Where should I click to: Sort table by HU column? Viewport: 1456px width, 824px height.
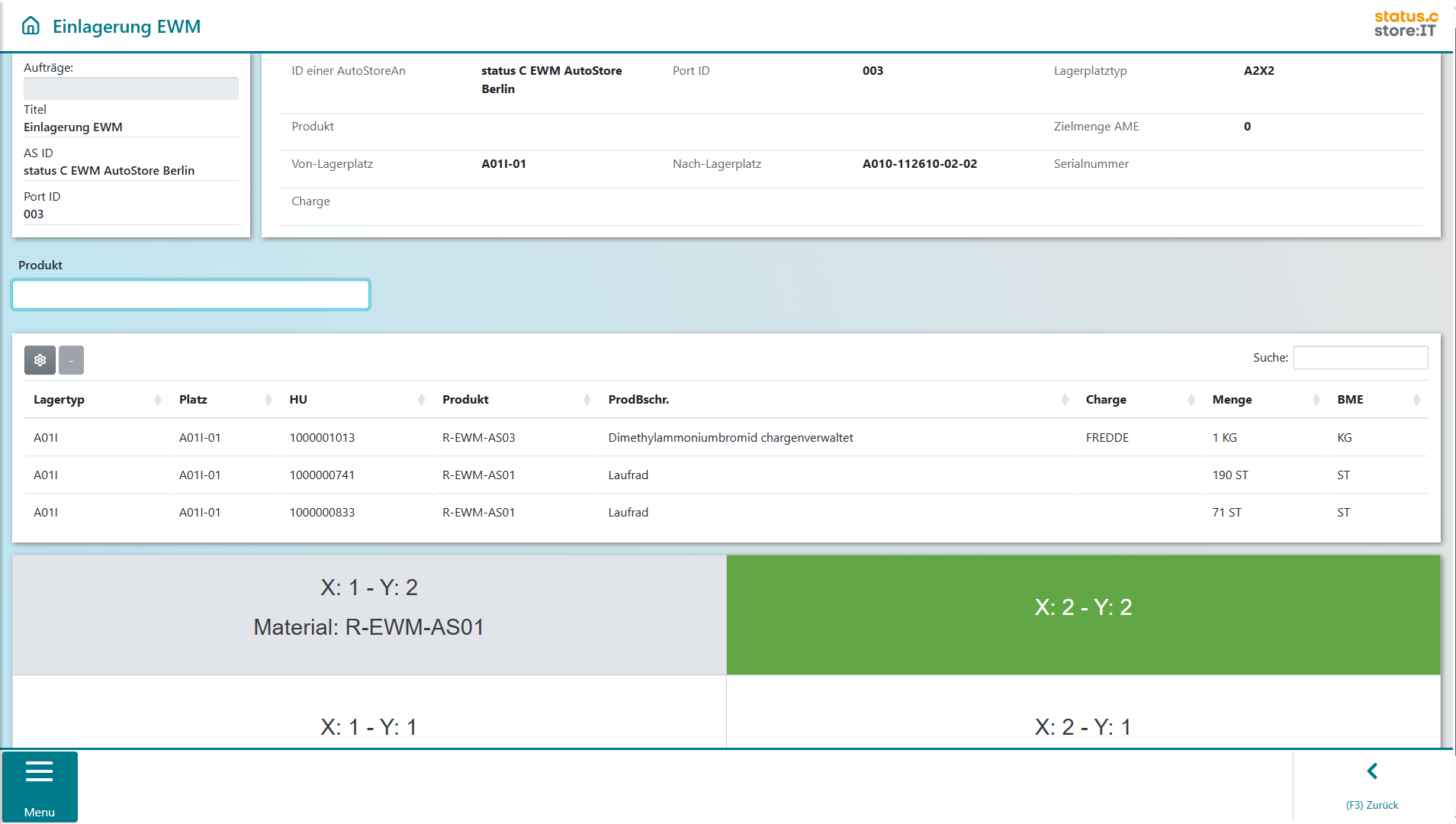(298, 400)
